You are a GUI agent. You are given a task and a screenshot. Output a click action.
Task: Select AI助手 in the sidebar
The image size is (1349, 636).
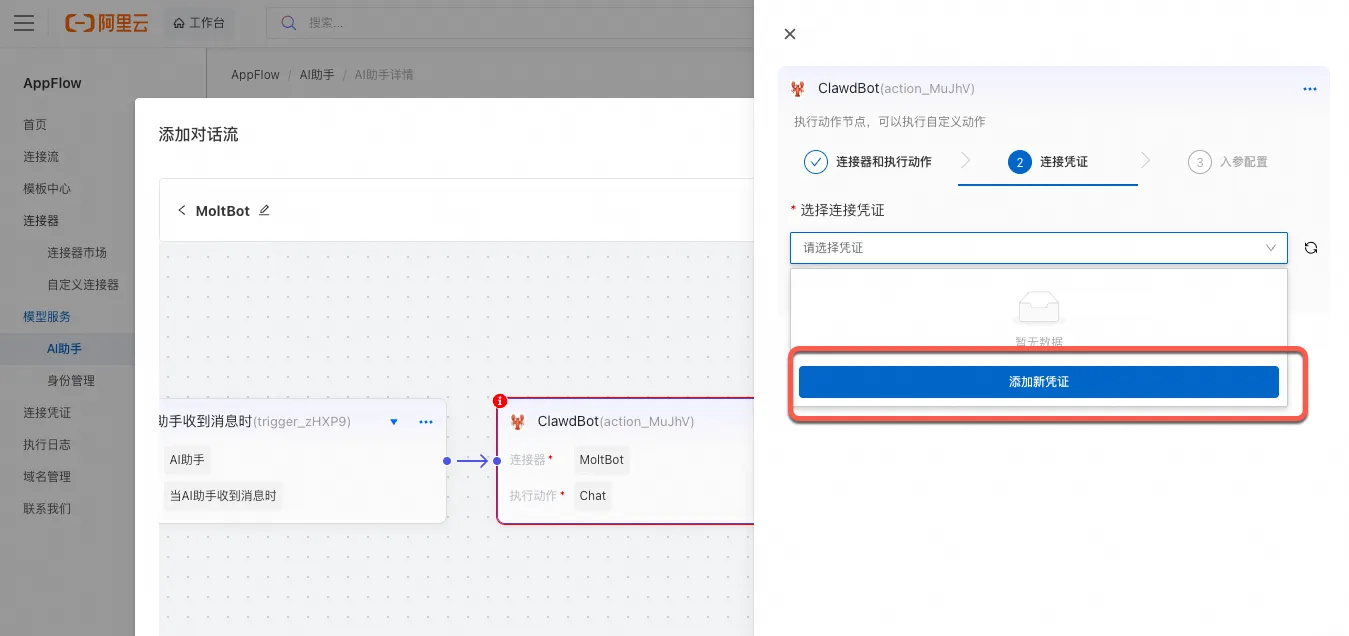click(67, 349)
